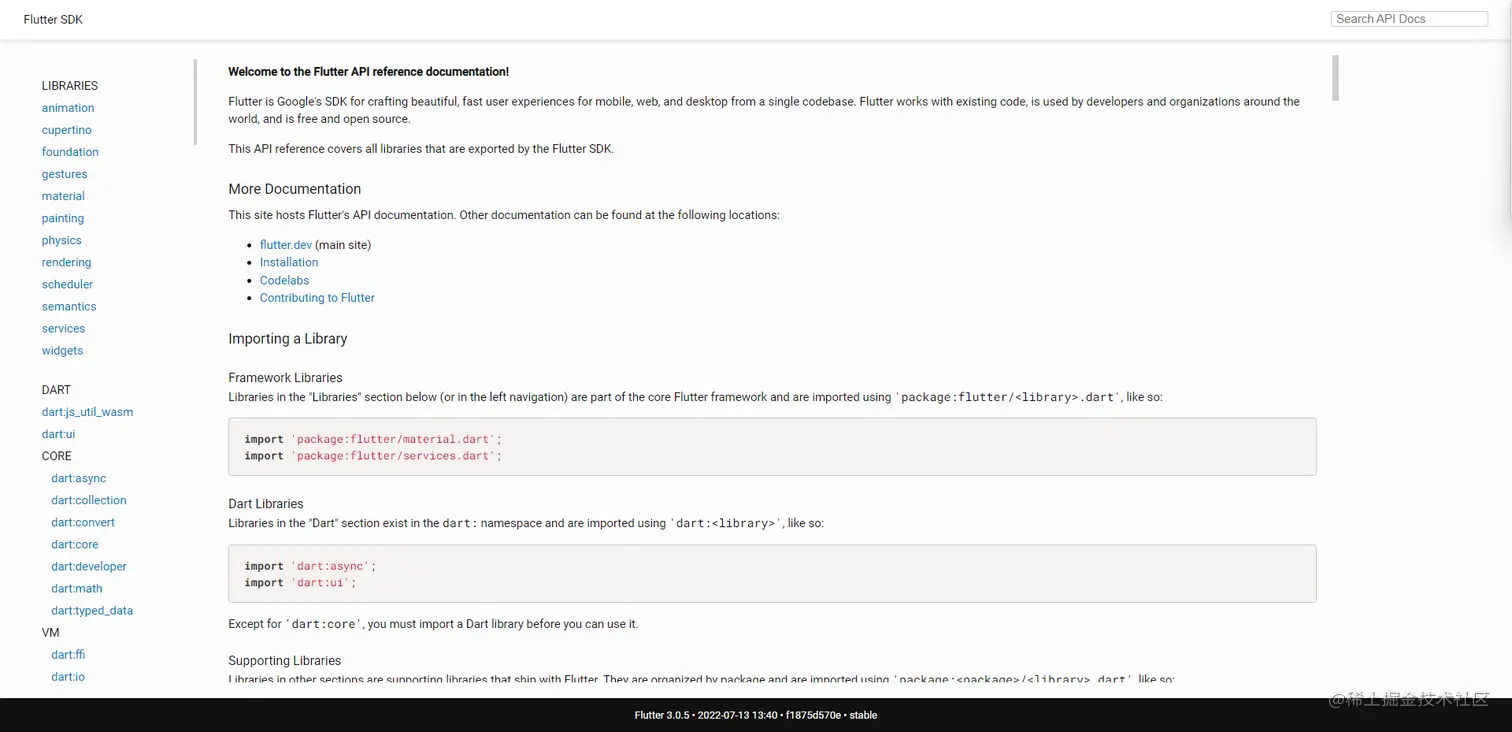
Task: Navigate to dart:math library
Action: (x=77, y=588)
